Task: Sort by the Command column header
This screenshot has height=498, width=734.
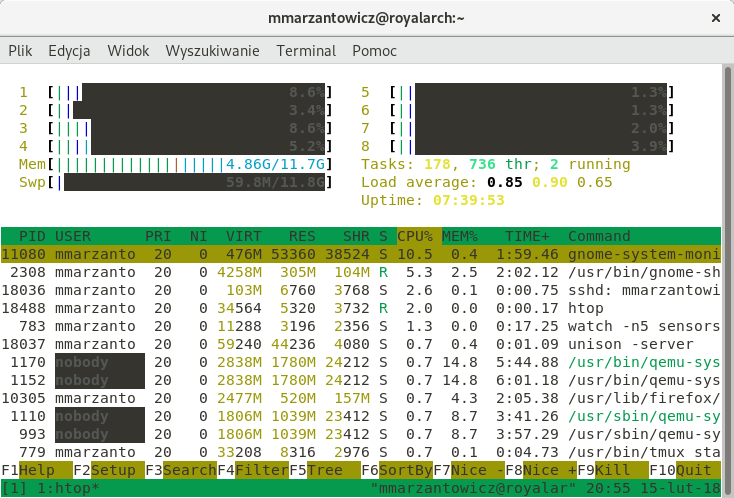Action: 599,236
